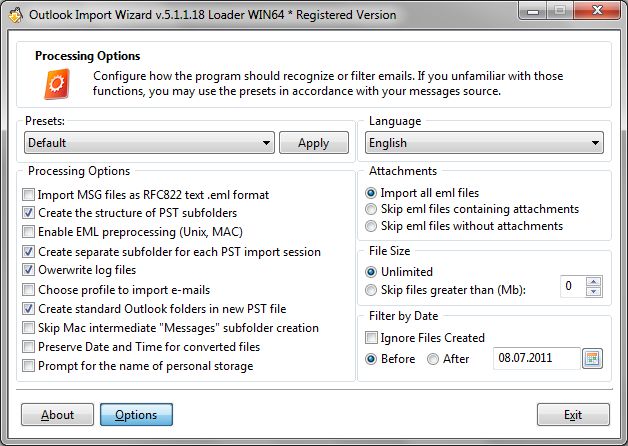Viewport: 628px width, 446px height.
Task: Click the Options button
Action: pyautogui.click(x=136, y=415)
